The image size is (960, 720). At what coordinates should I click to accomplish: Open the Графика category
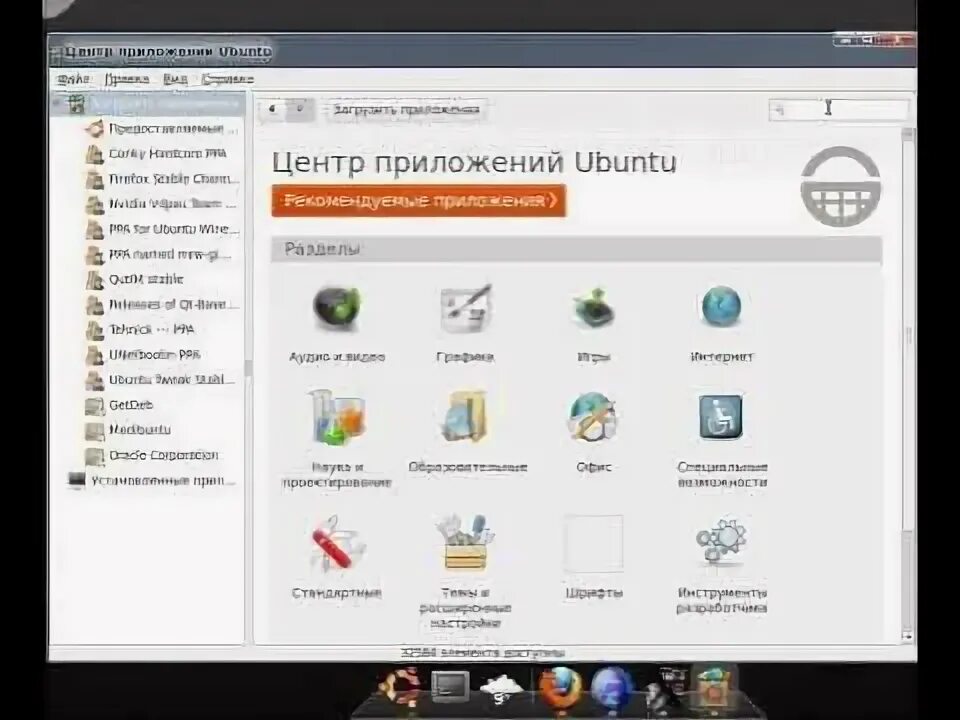[465, 323]
